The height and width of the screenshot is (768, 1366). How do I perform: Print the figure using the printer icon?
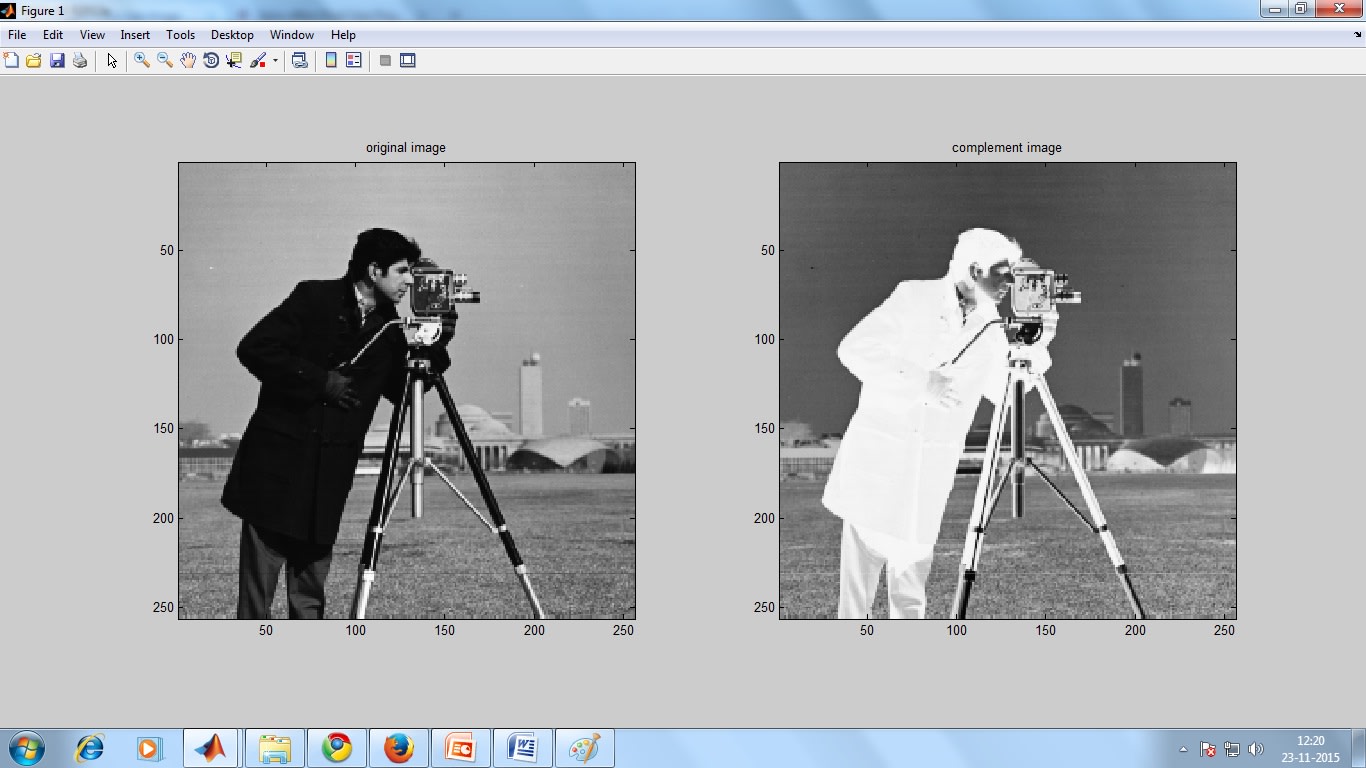coord(80,61)
